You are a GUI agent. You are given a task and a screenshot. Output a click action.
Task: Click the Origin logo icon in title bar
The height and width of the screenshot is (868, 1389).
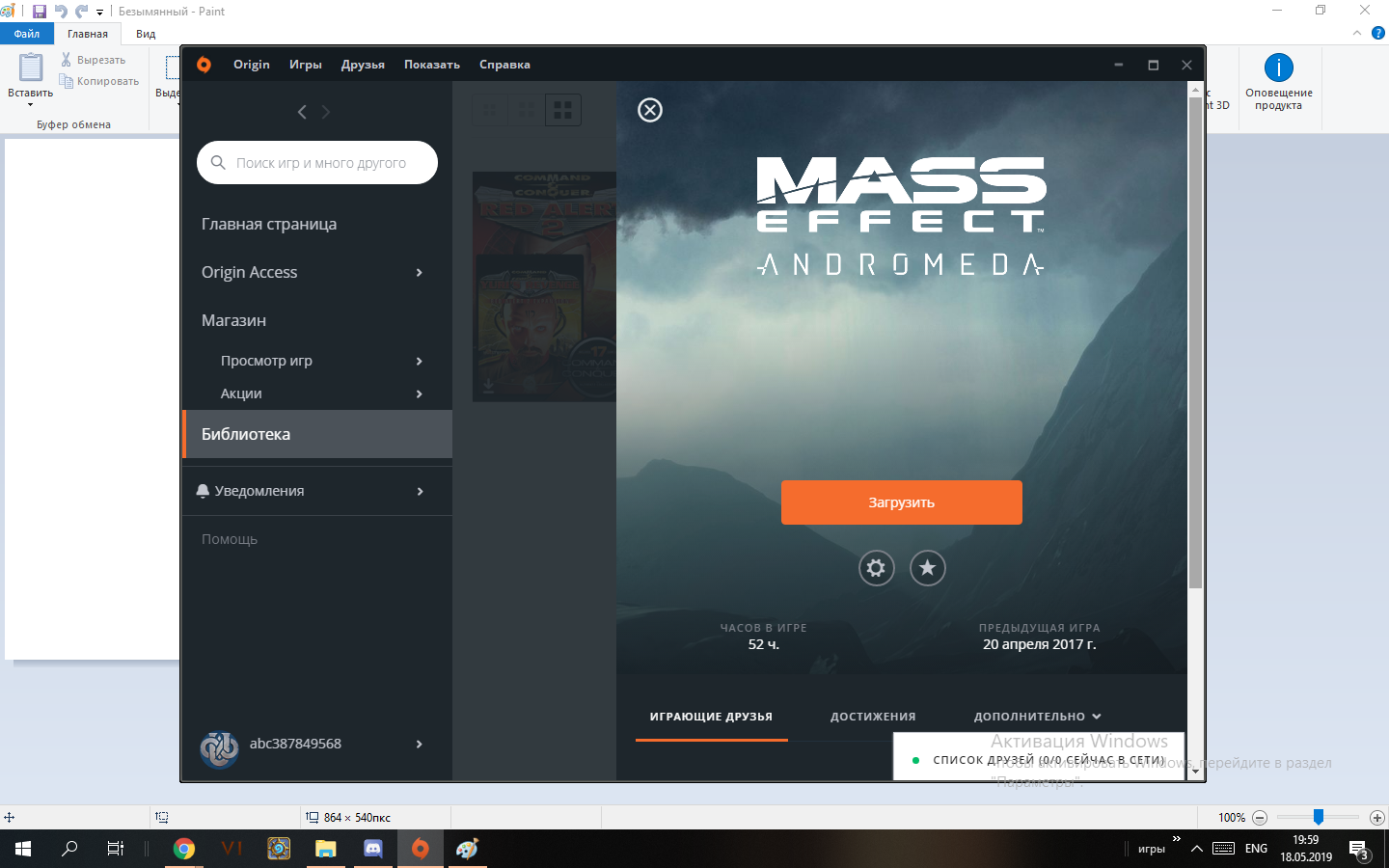click(x=204, y=65)
